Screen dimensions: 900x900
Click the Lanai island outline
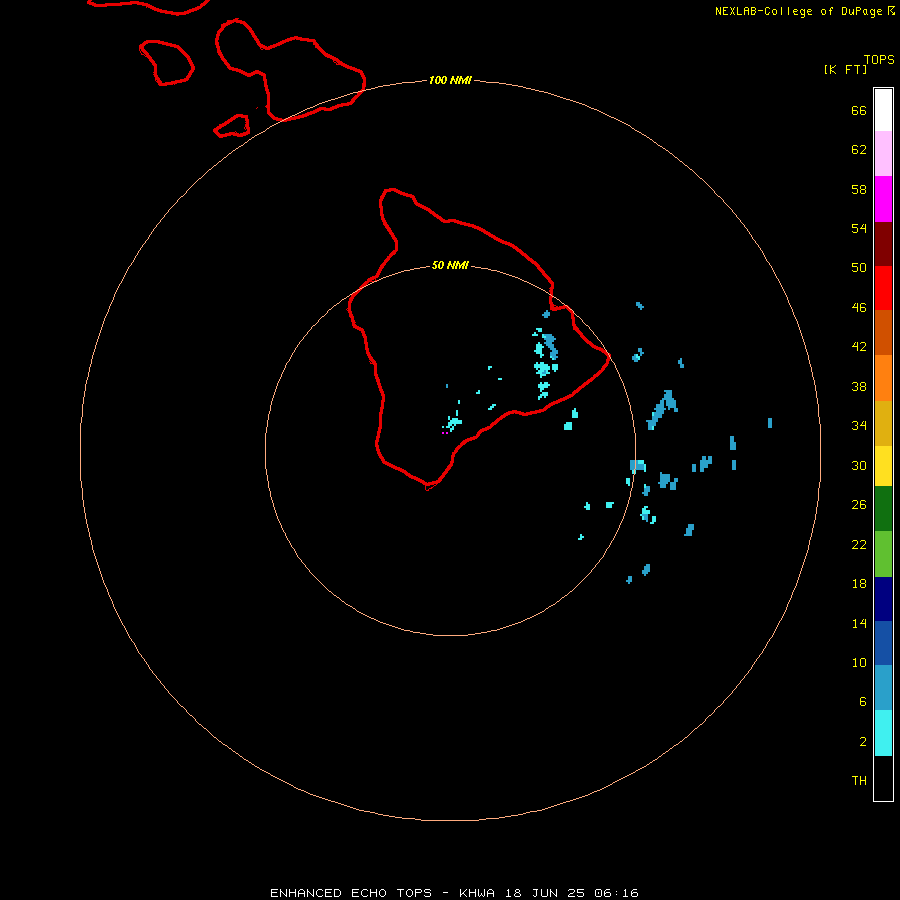[166, 63]
